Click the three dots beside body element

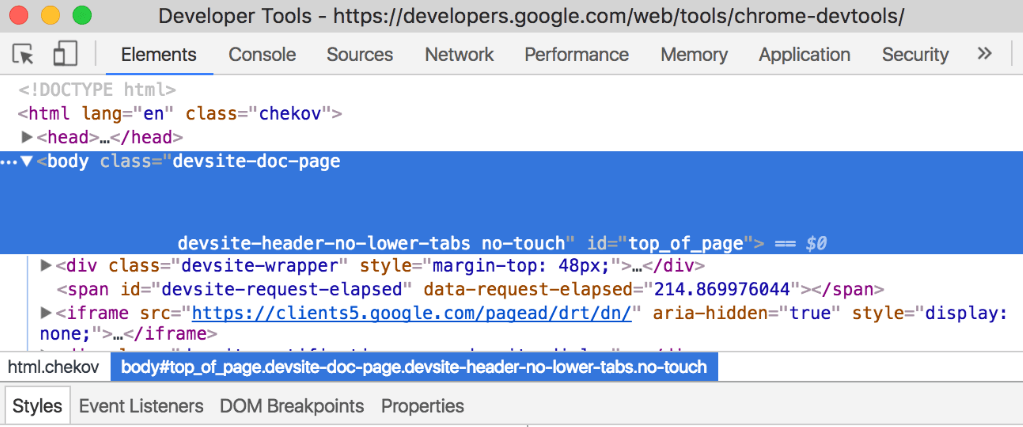(x=9, y=162)
